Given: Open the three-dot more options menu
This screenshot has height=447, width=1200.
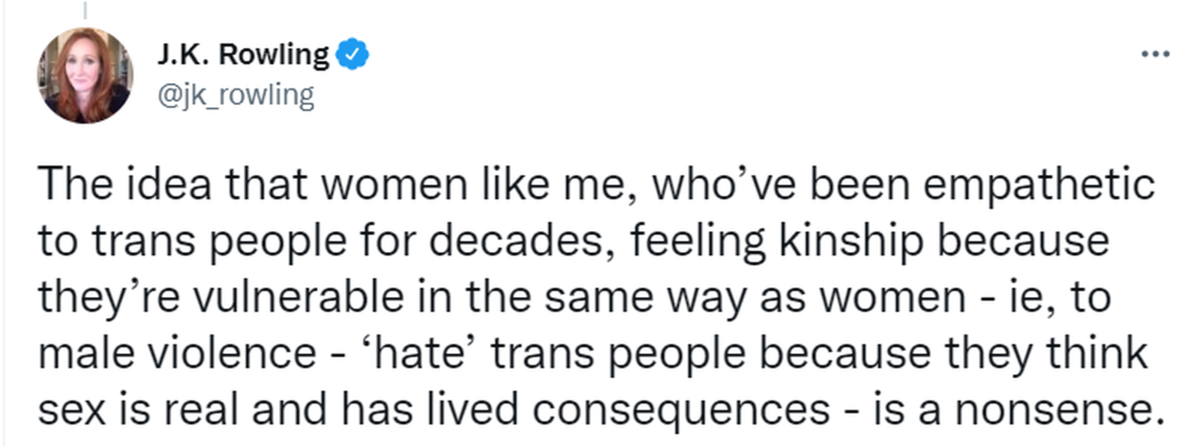Looking at the screenshot, I should [1157, 51].
